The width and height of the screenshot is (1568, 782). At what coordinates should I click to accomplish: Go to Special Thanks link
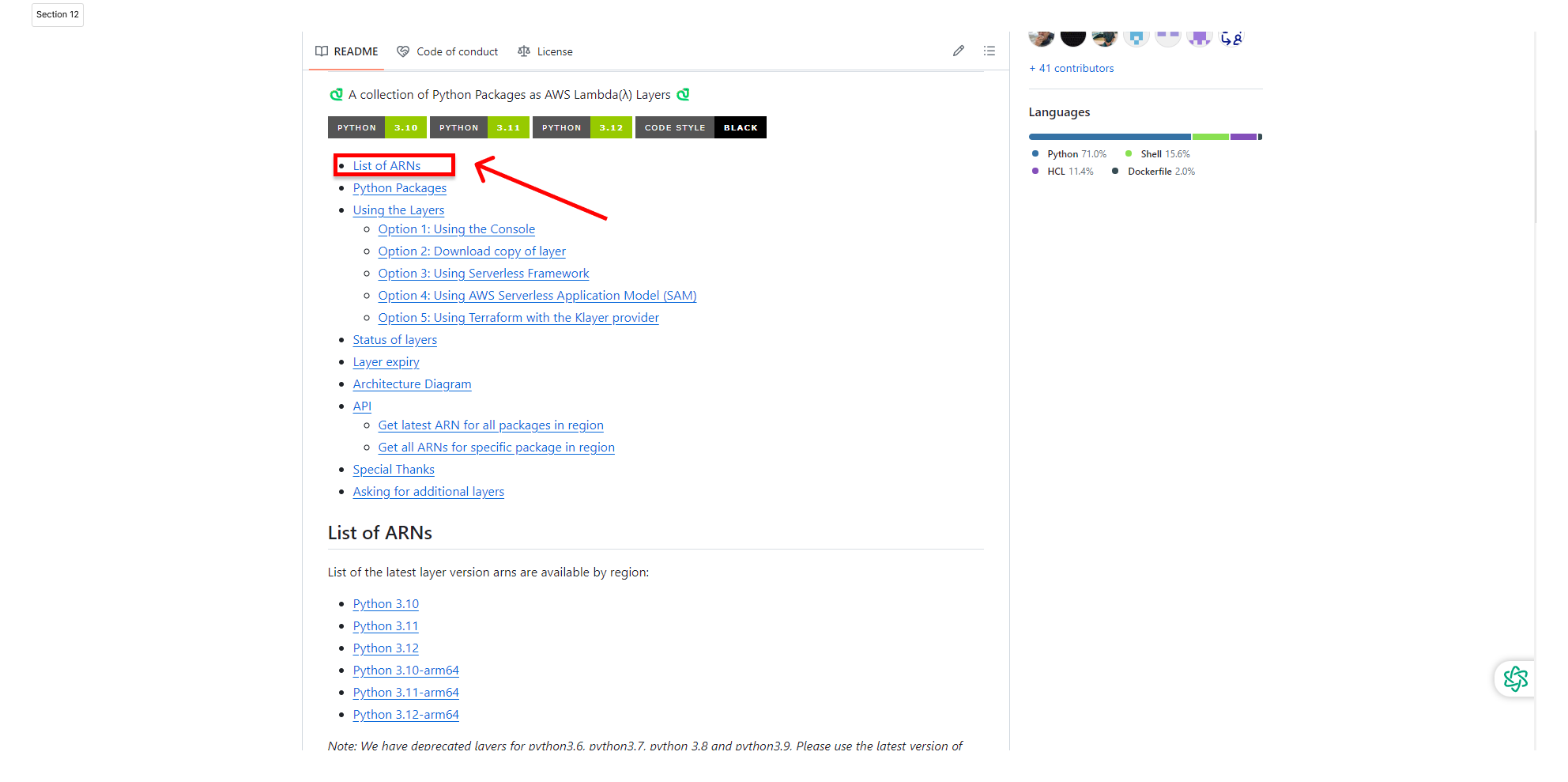coord(394,470)
